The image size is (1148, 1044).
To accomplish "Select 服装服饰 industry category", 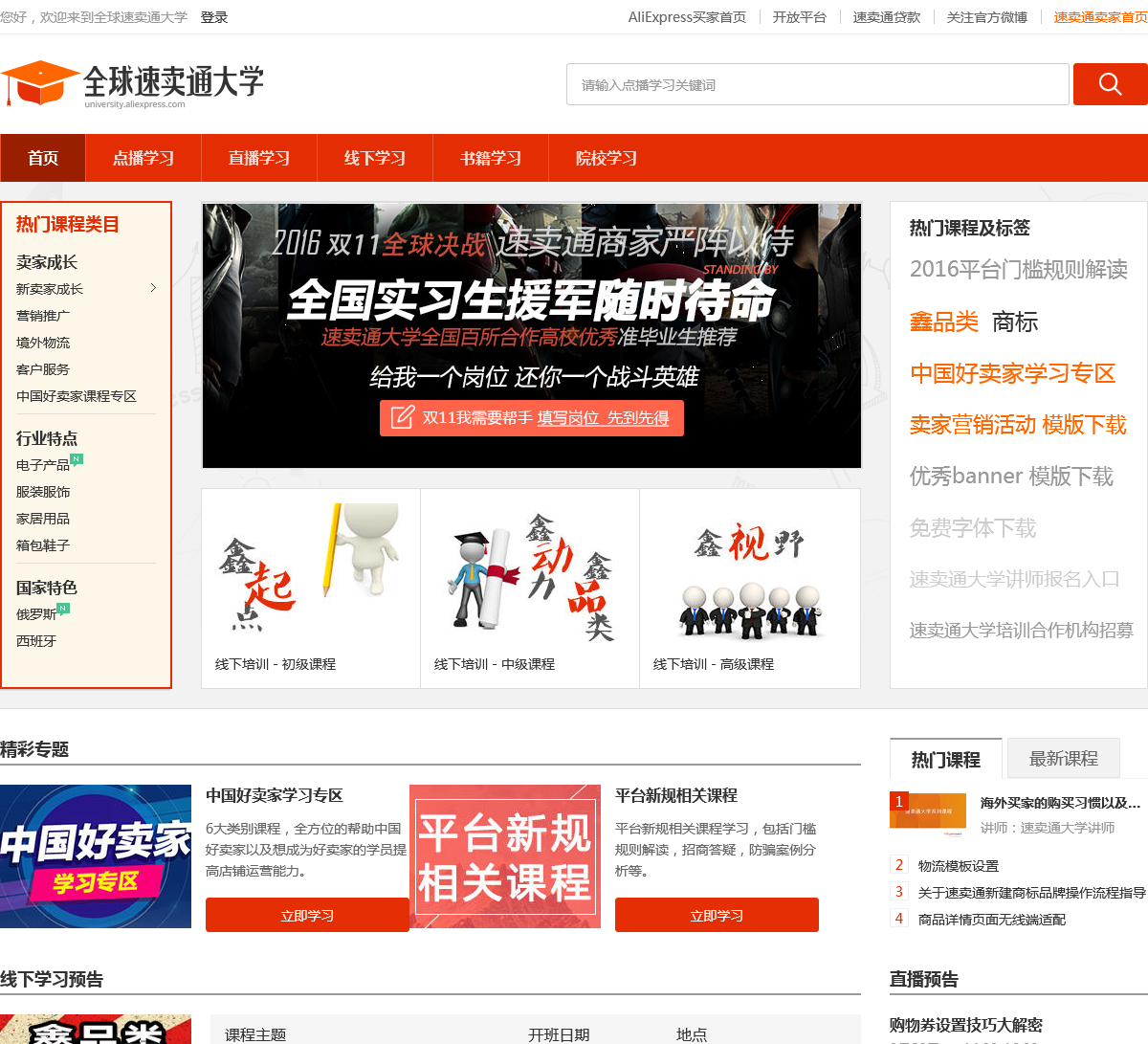I will (43, 492).
